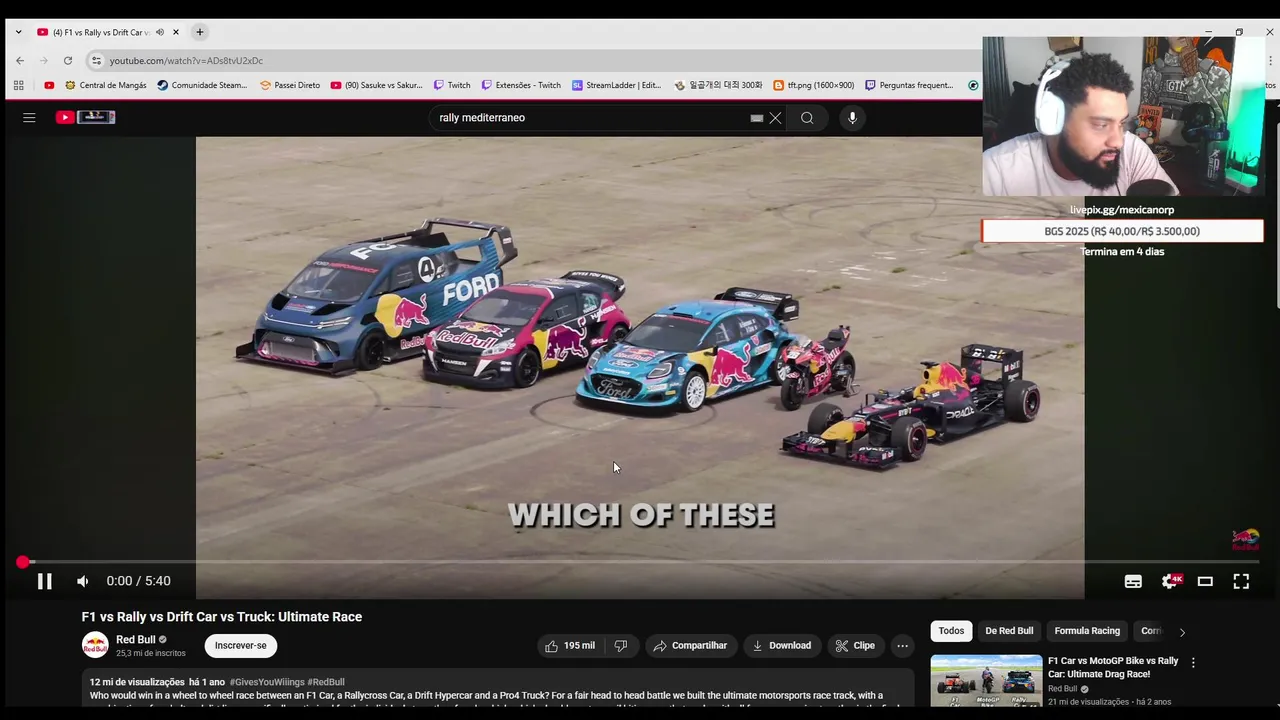Mute the video with the speaker icon
The image size is (1280, 720).
click(83, 581)
